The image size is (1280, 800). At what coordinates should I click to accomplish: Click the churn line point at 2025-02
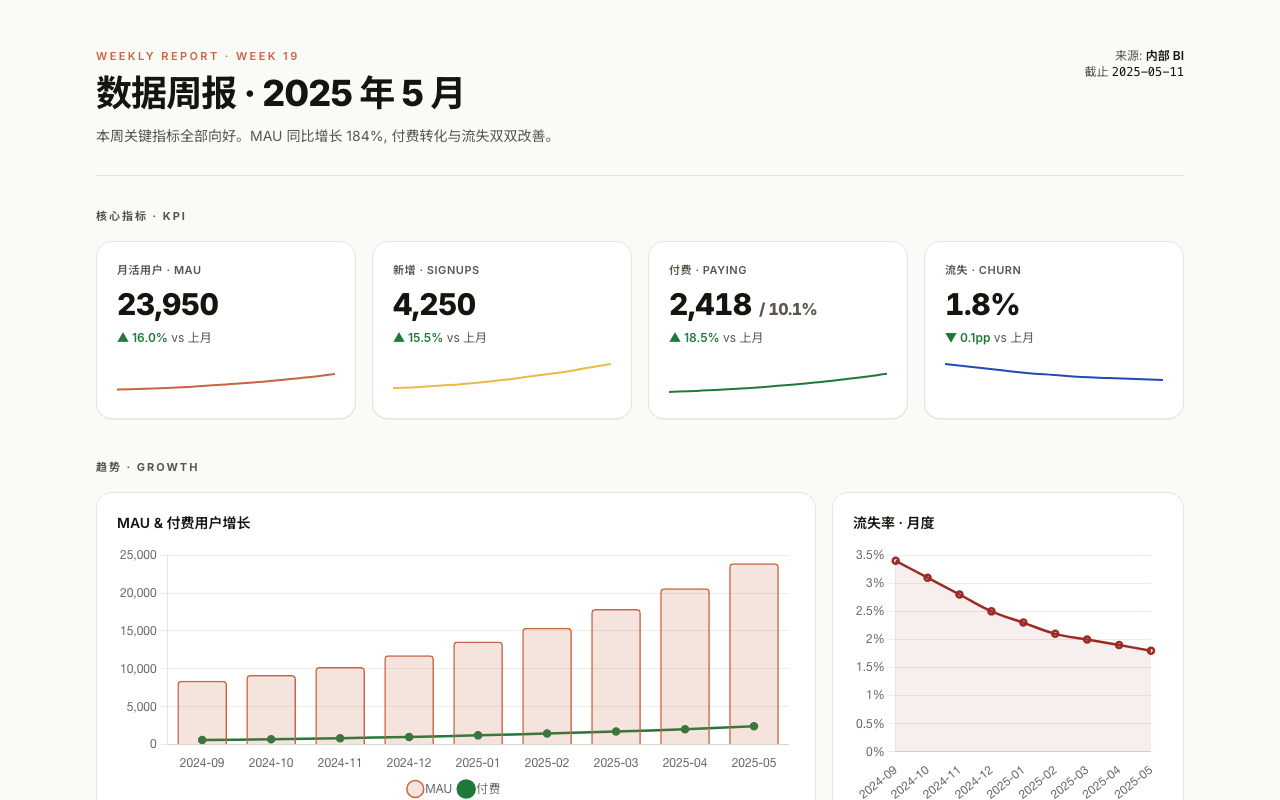(1055, 634)
